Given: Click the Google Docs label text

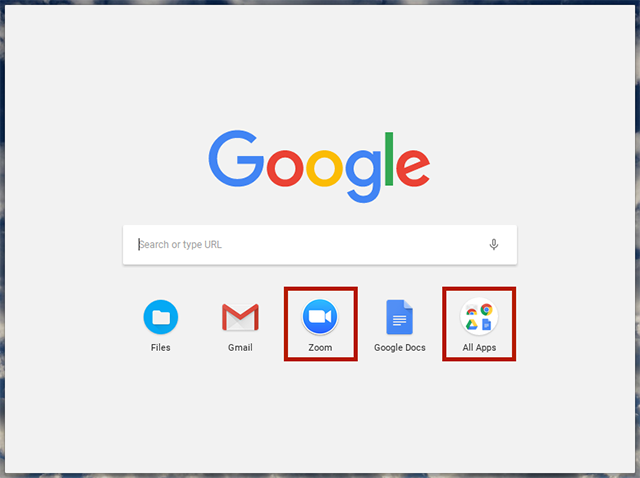Looking at the screenshot, I should pos(400,347).
